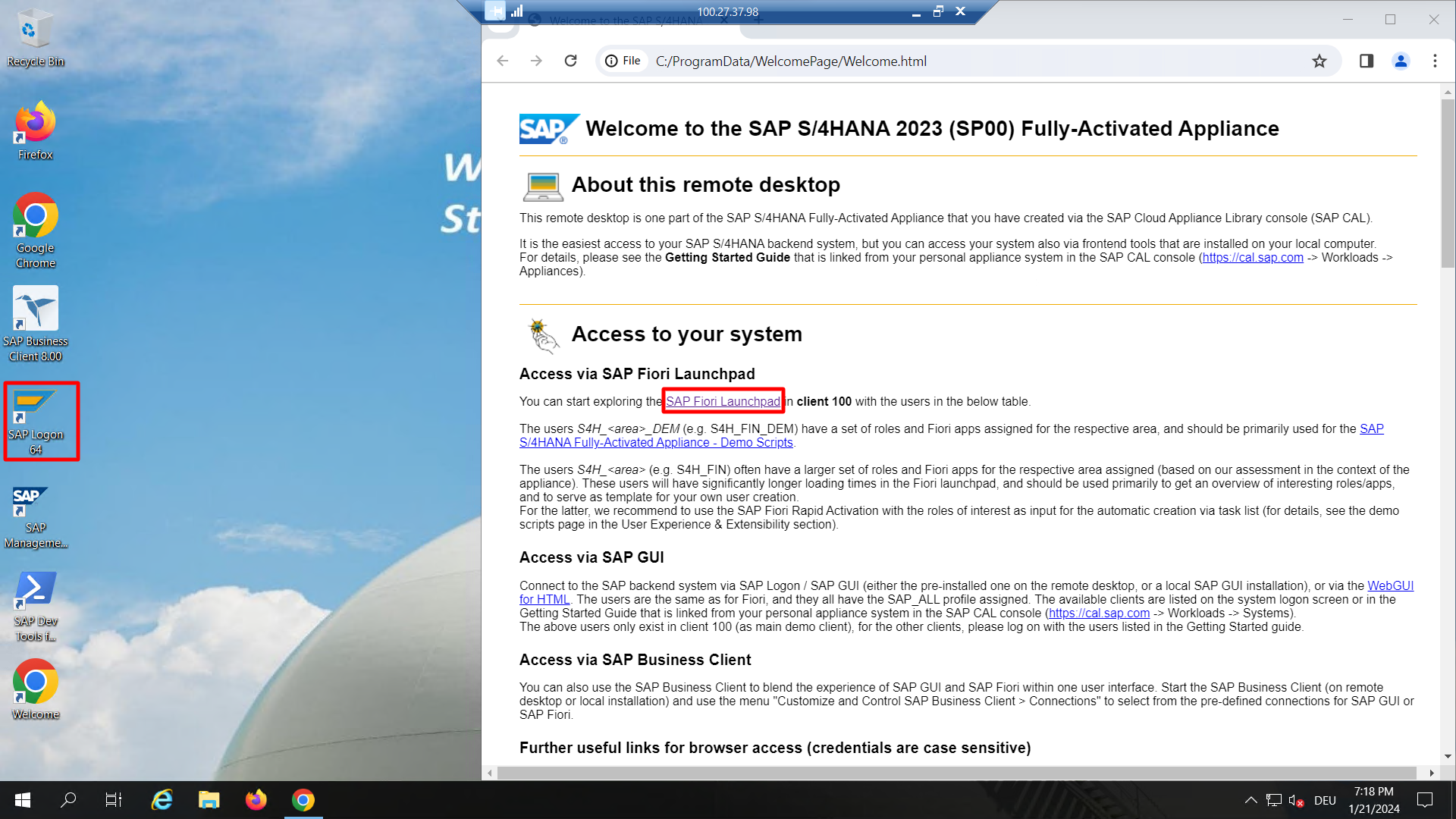This screenshot has height=819, width=1456.
Task: Select the SAP Management Console desktop icon
Action: [x=35, y=518]
